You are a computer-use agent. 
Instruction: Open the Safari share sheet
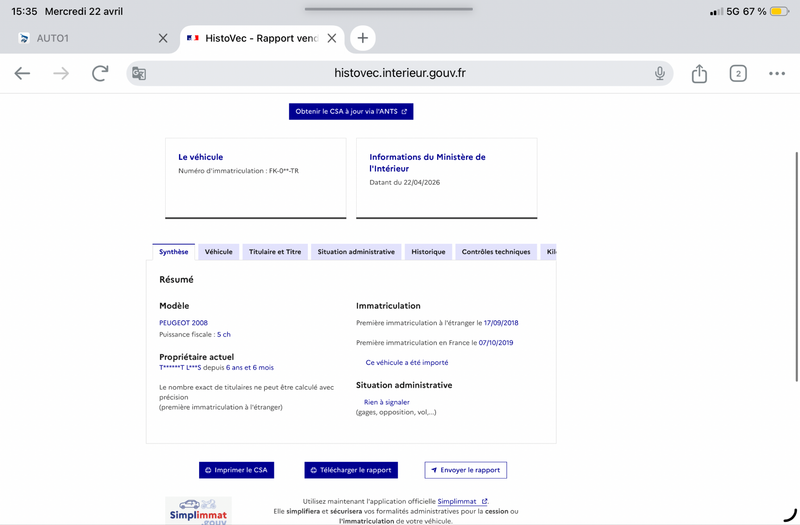pos(699,73)
